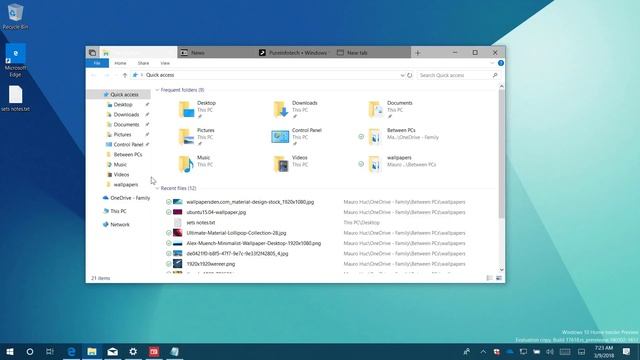Switch to the Pureinfotech Windows tab
The width and height of the screenshot is (640, 360).
(296, 53)
